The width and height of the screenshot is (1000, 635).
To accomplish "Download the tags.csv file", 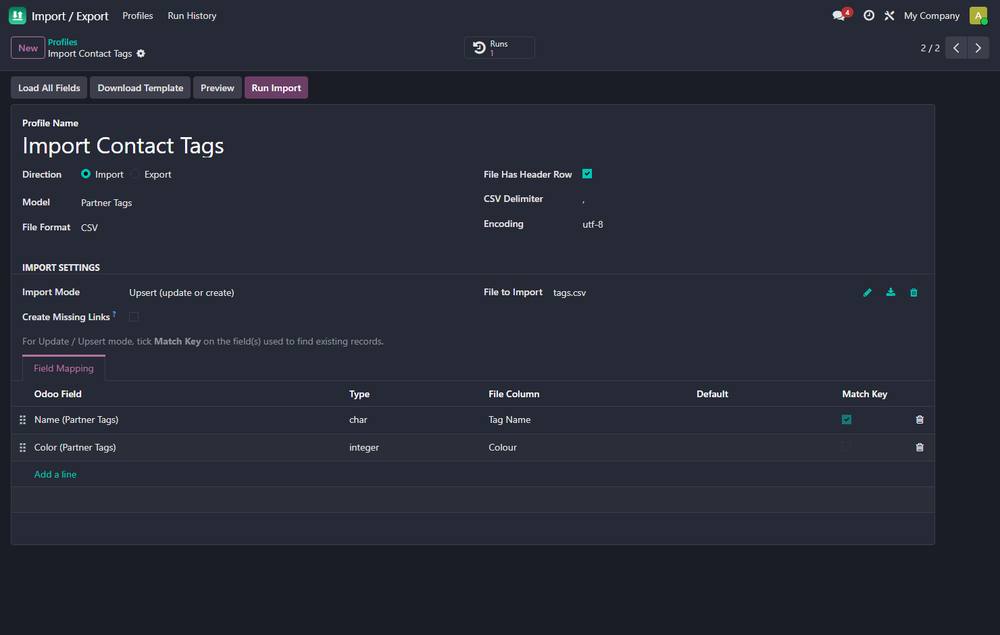I will click(x=890, y=293).
